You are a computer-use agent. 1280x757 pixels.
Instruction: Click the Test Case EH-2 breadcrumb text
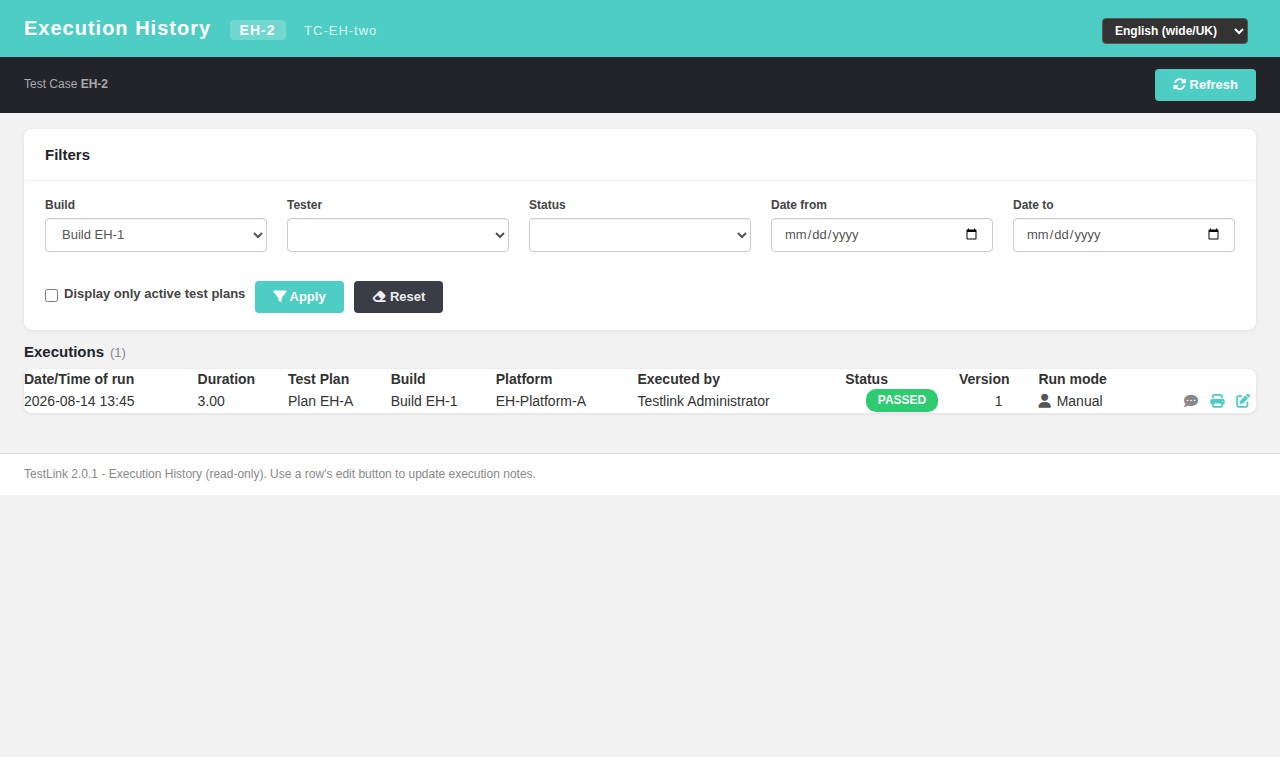(66, 84)
